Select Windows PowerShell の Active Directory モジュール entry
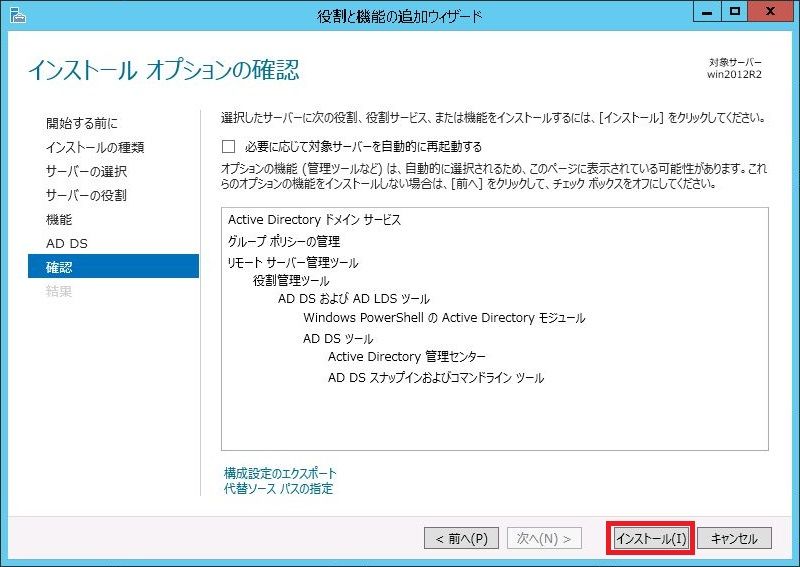This screenshot has width=800, height=567. 444,318
